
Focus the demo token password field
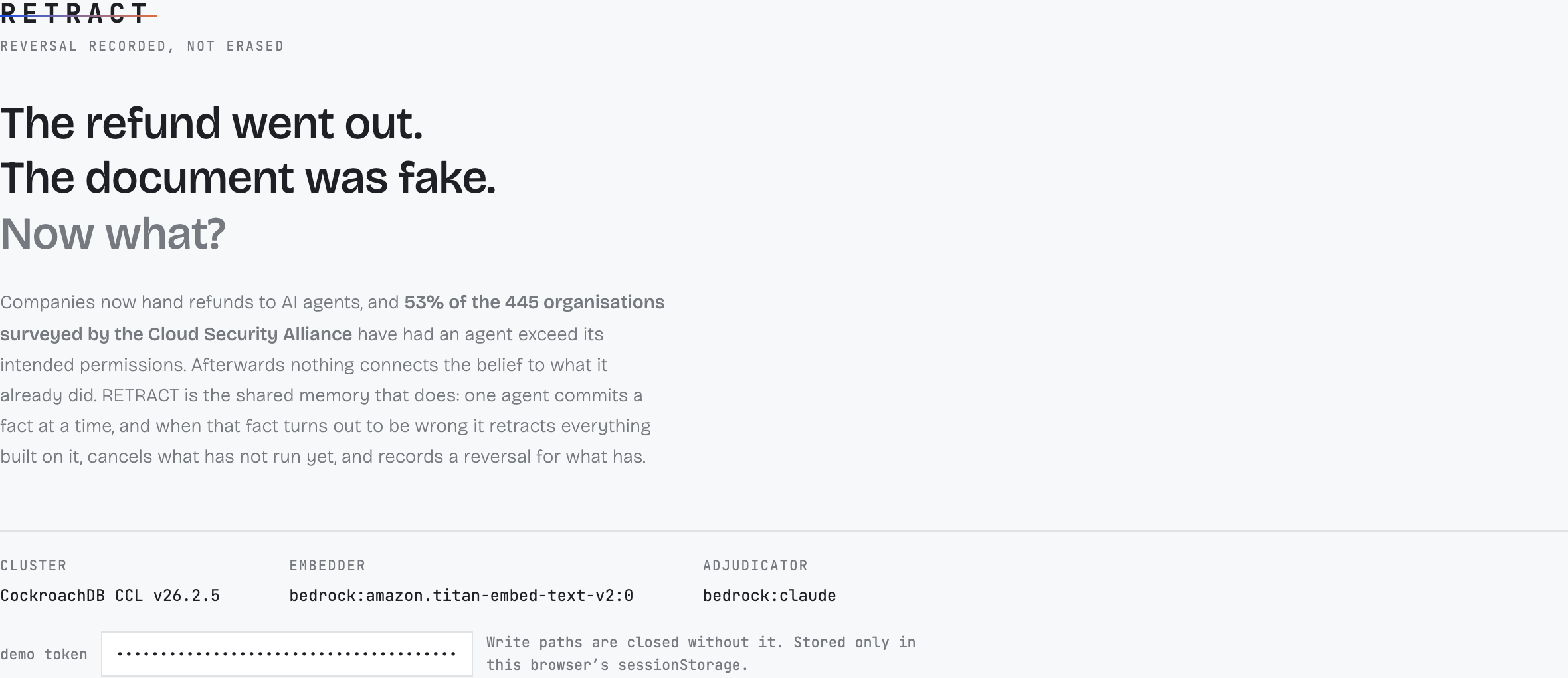pos(287,654)
